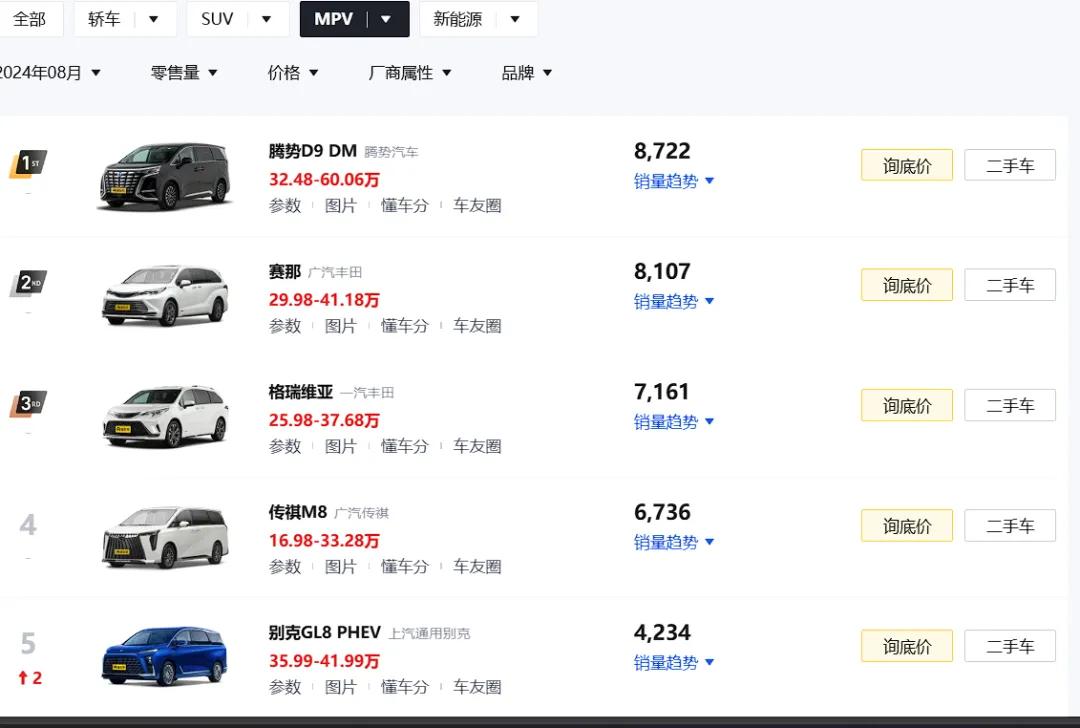The width and height of the screenshot is (1080, 728).
Task: Open the 价格 filter dropdown
Action: tap(293, 73)
